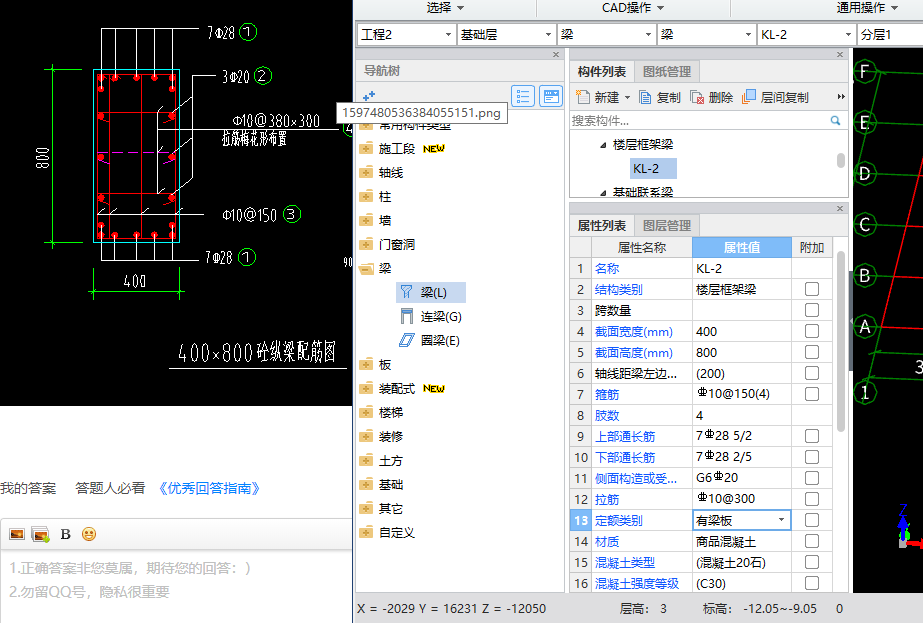Tick the 结构类别 attach checkbox

(812, 289)
